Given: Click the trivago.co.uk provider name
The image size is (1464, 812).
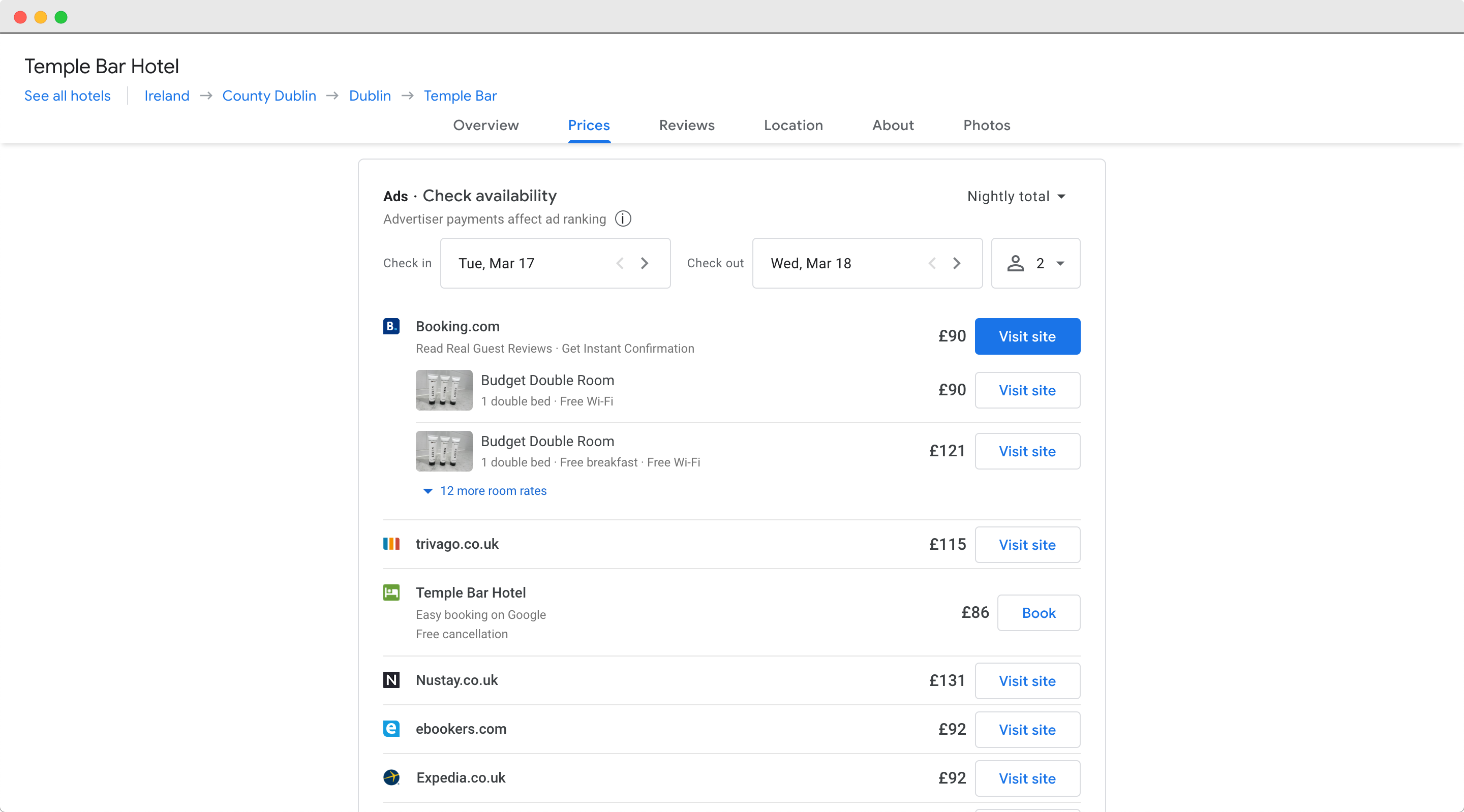Looking at the screenshot, I should (x=457, y=544).
